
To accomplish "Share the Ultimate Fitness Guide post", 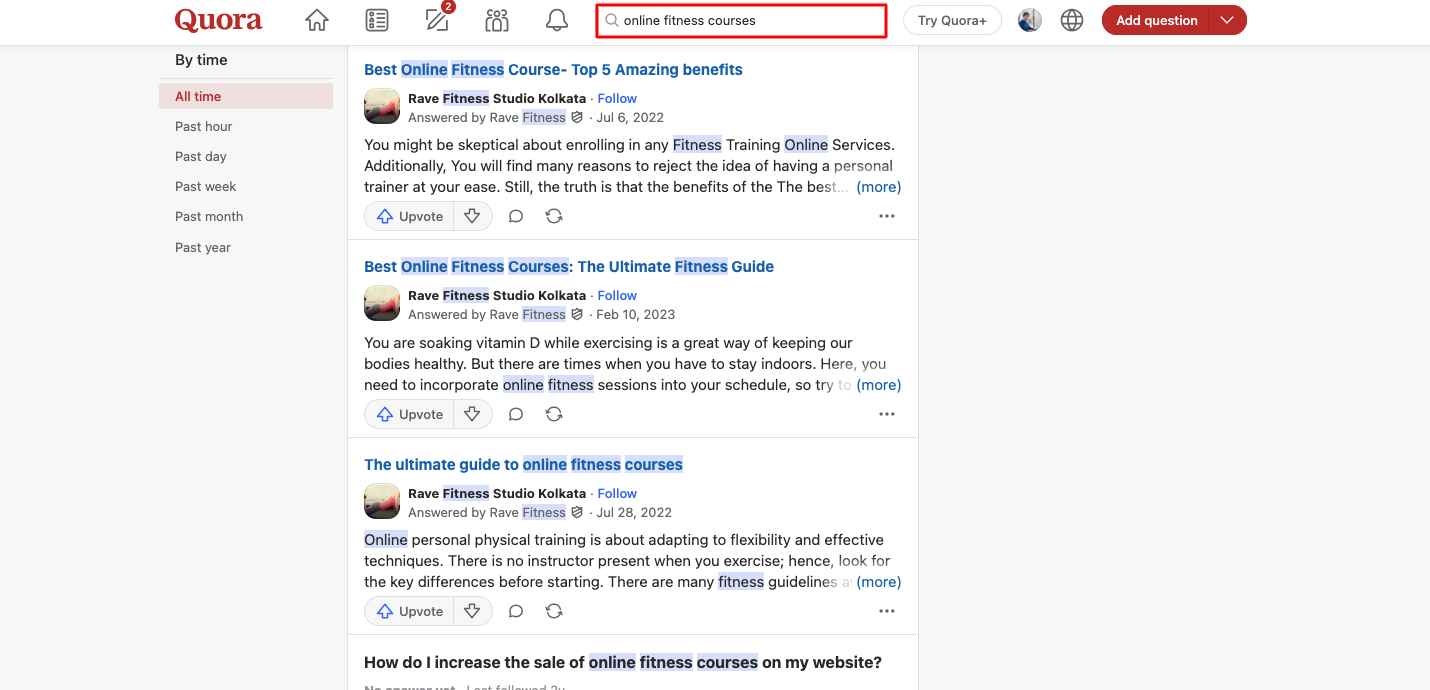I will click(554, 414).
